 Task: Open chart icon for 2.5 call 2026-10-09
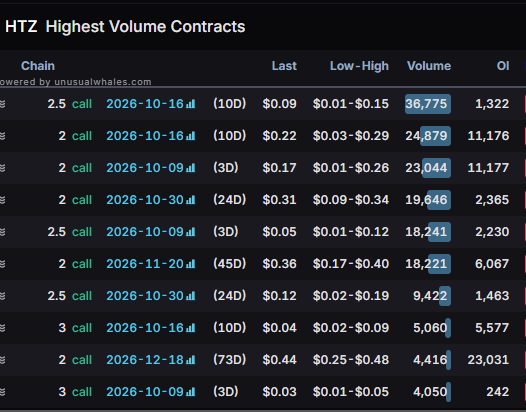pyautogui.click(x=191, y=232)
